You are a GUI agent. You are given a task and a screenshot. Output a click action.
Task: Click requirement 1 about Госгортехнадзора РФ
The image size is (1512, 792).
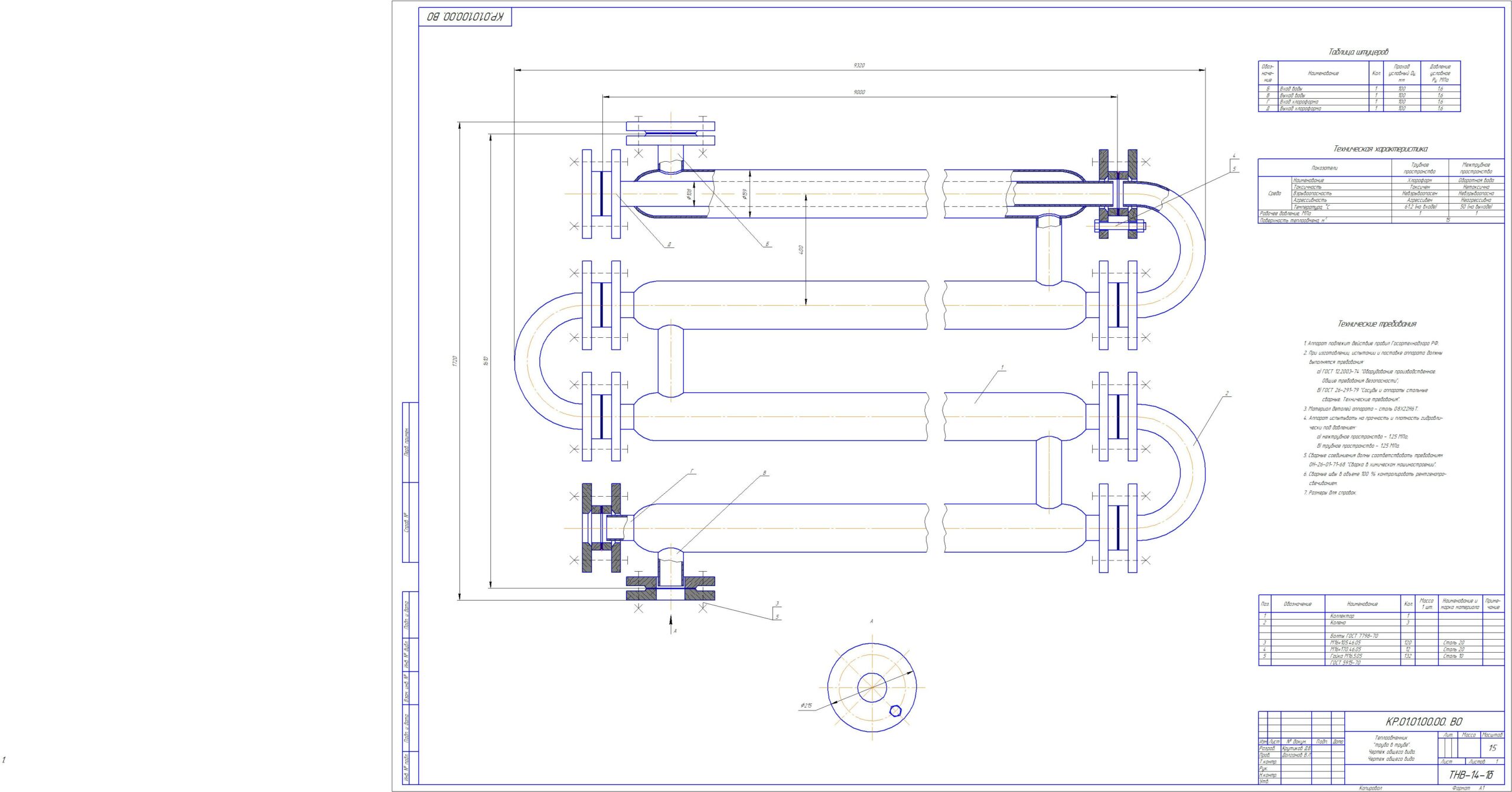[1371, 343]
